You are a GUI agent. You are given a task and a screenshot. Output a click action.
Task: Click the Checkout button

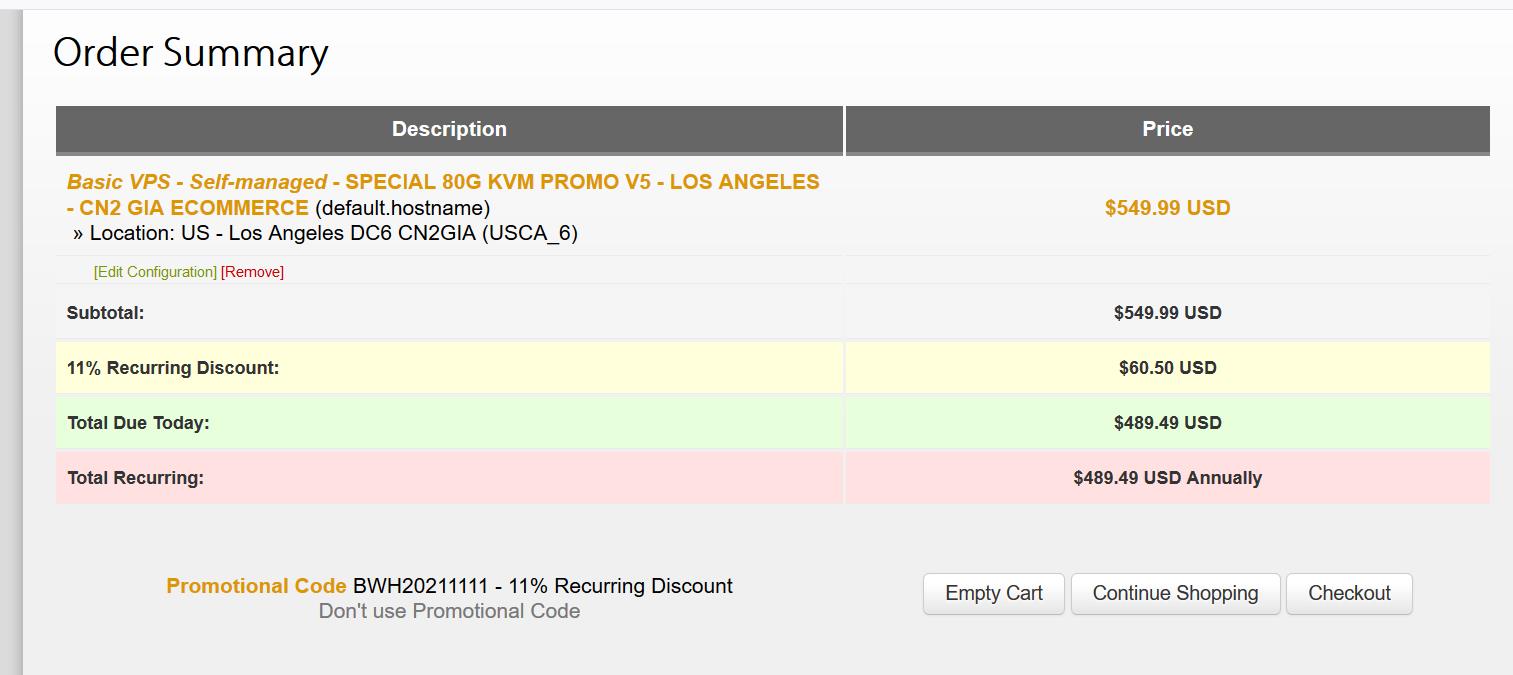[x=1349, y=594]
